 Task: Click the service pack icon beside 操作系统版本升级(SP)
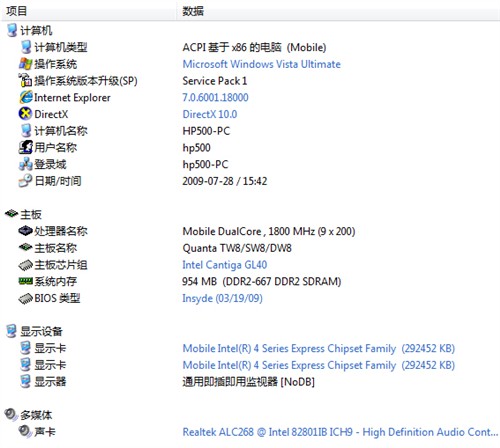click(x=25, y=80)
